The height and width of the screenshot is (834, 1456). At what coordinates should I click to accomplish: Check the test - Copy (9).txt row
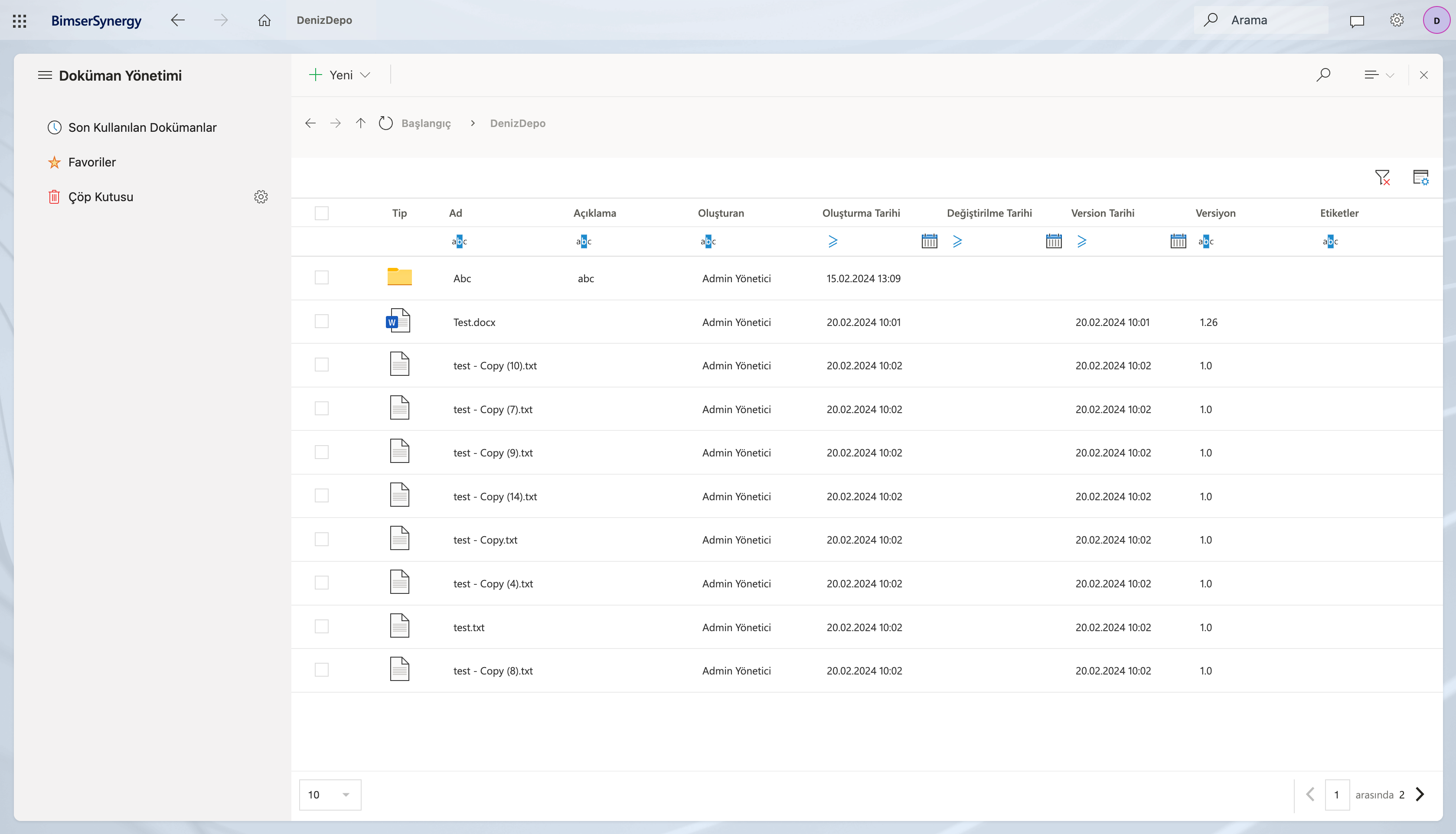coord(322,453)
